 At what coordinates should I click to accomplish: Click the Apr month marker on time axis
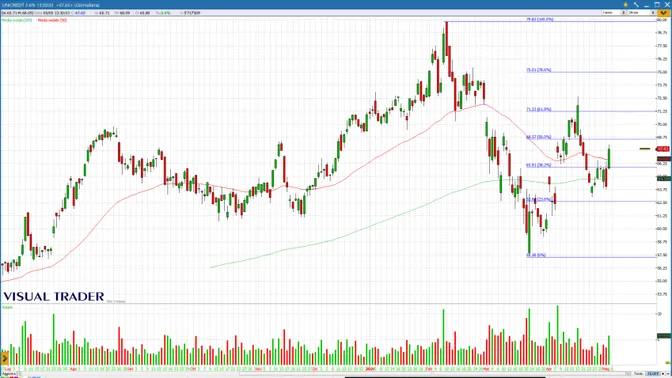pos(549,369)
